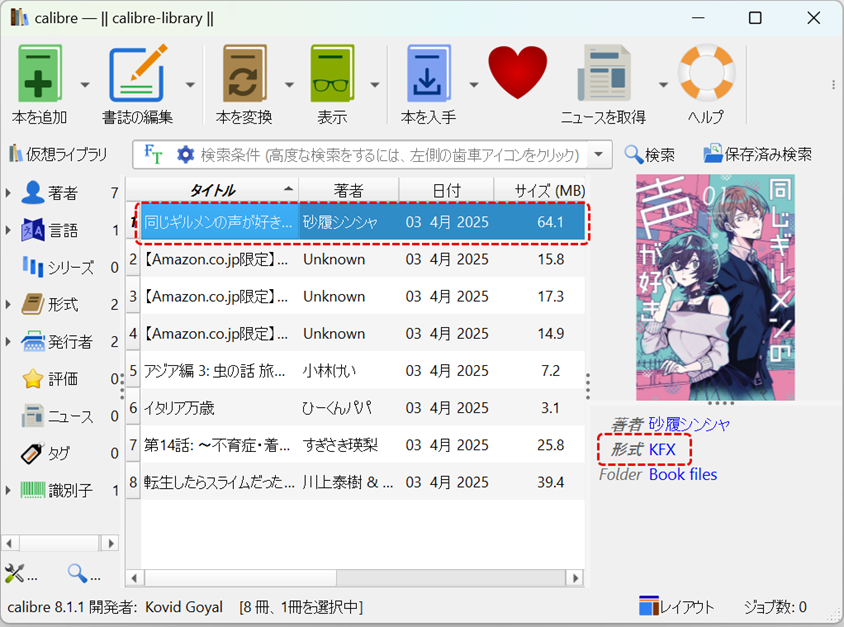This screenshot has height=627, width=844.
Task: Click tag browser scrollbar right arrow
Action: click(110, 543)
